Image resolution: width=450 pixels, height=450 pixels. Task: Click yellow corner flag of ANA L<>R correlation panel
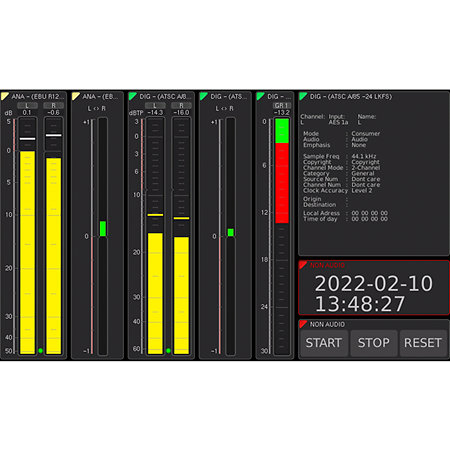pos(75,96)
